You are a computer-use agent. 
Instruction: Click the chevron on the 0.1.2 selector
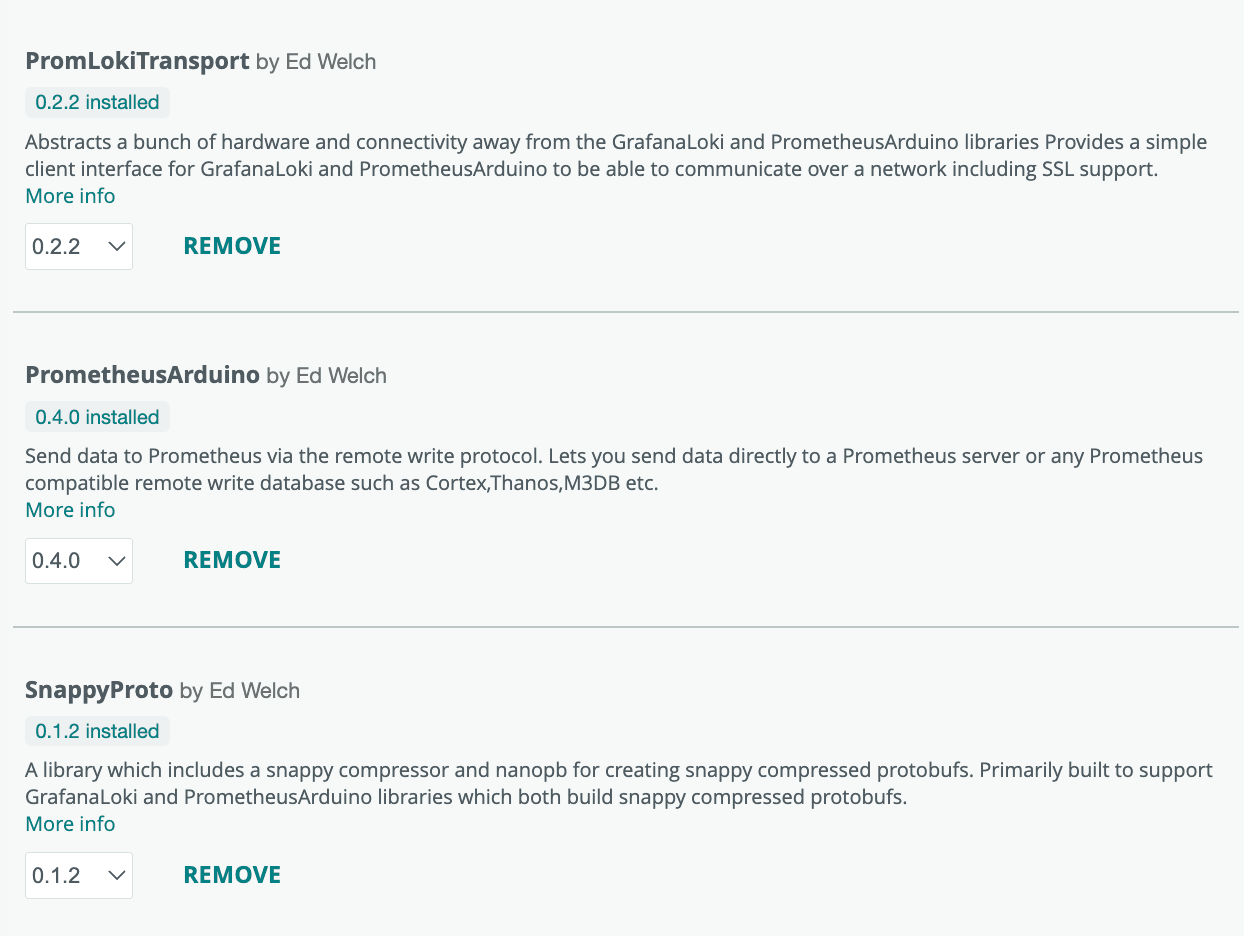[114, 874]
